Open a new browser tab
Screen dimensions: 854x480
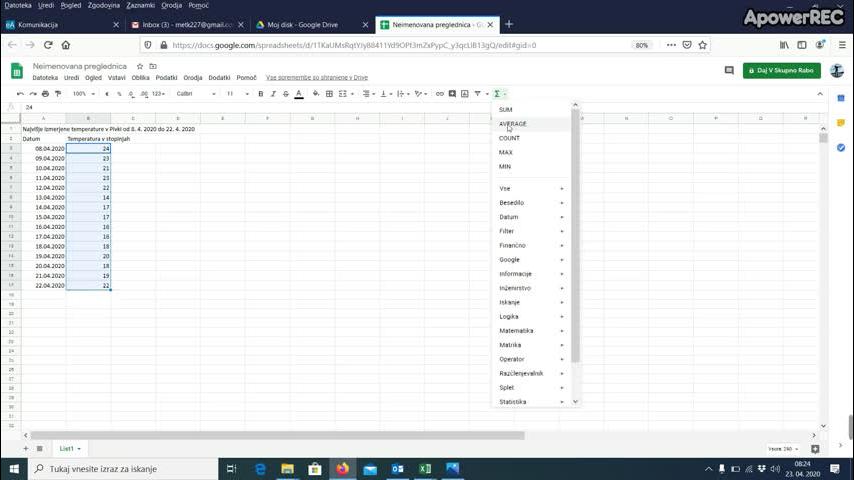point(509,25)
